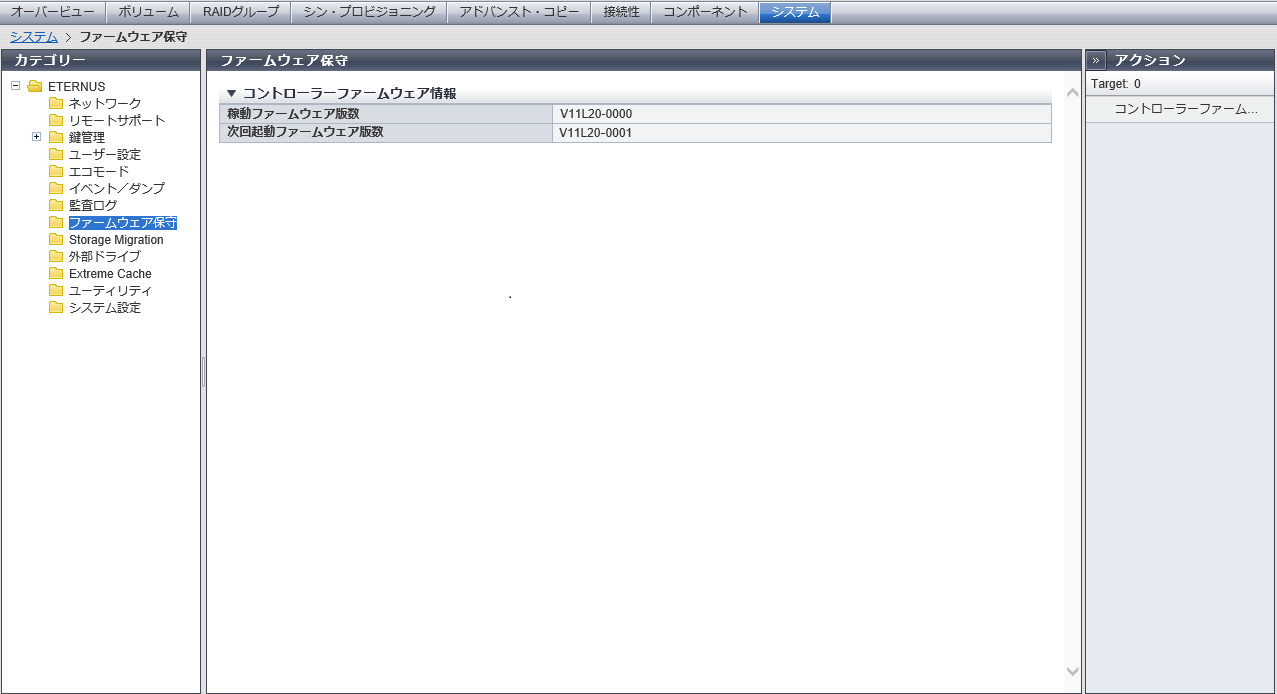The image size is (1277, 694).
Task: Open the RAIDグループ tab
Action: 241,12
